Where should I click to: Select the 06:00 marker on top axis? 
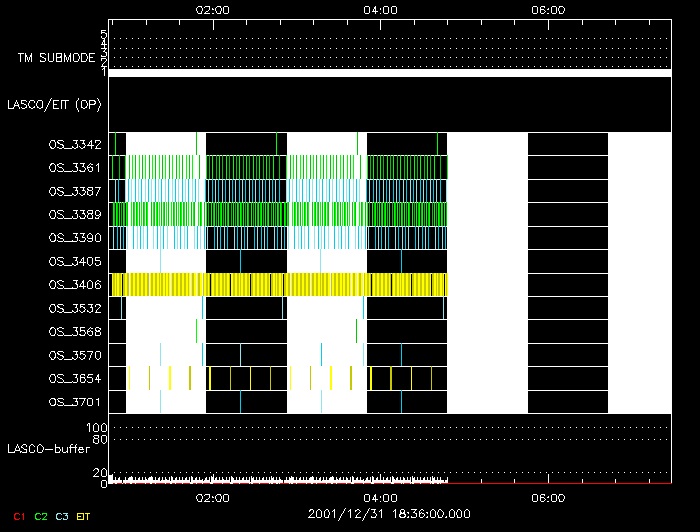(549, 10)
